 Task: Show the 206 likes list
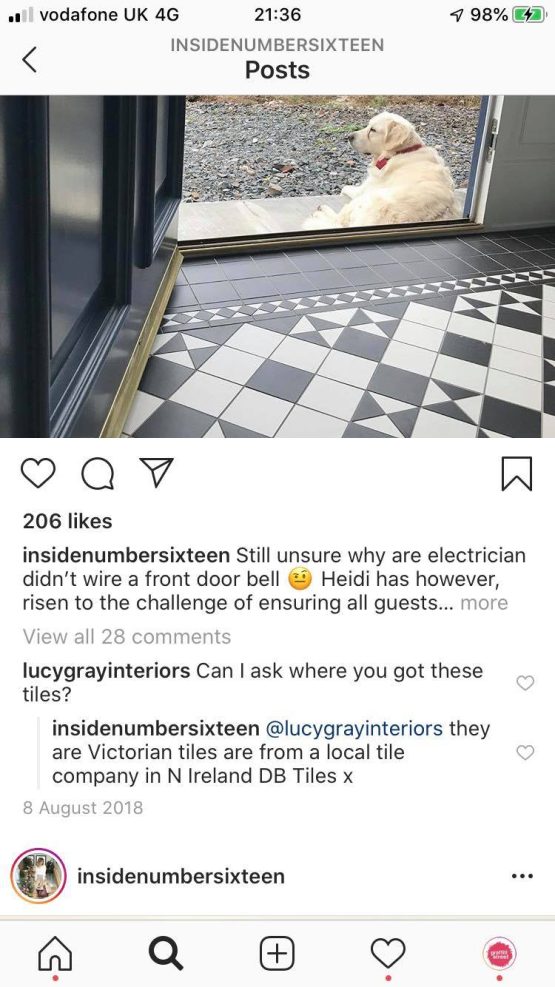(67, 521)
